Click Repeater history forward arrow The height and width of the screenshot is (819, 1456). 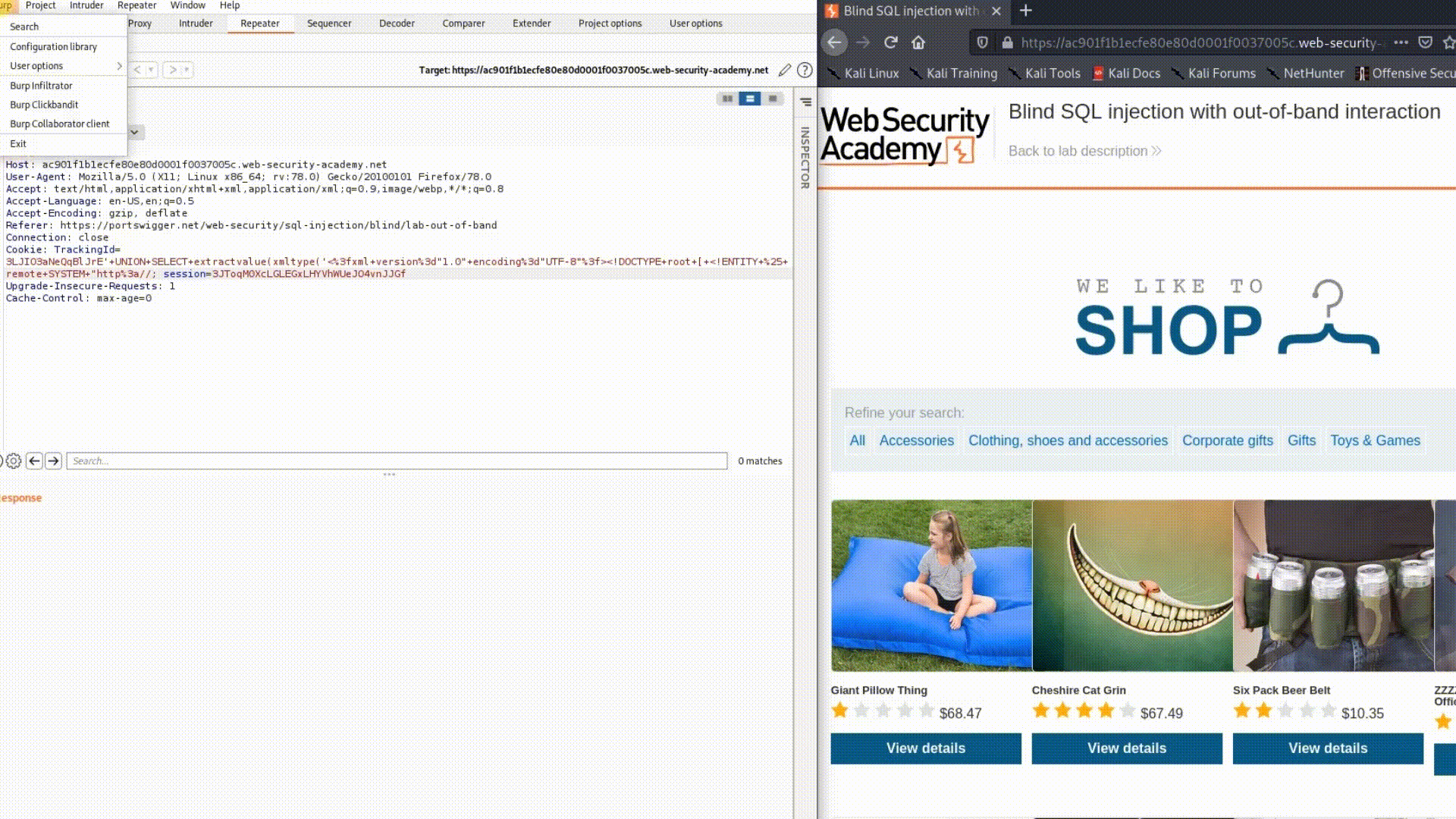(173, 70)
